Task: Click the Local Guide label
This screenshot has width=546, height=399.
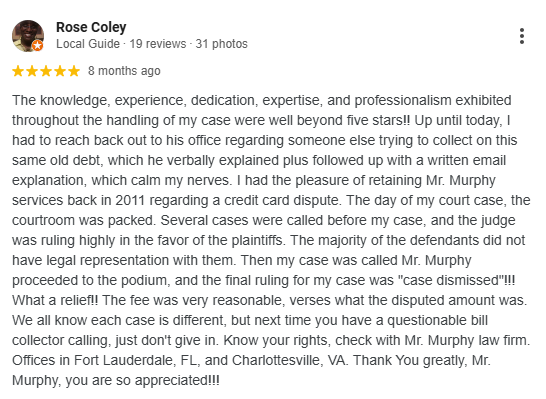Action: click(88, 44)
